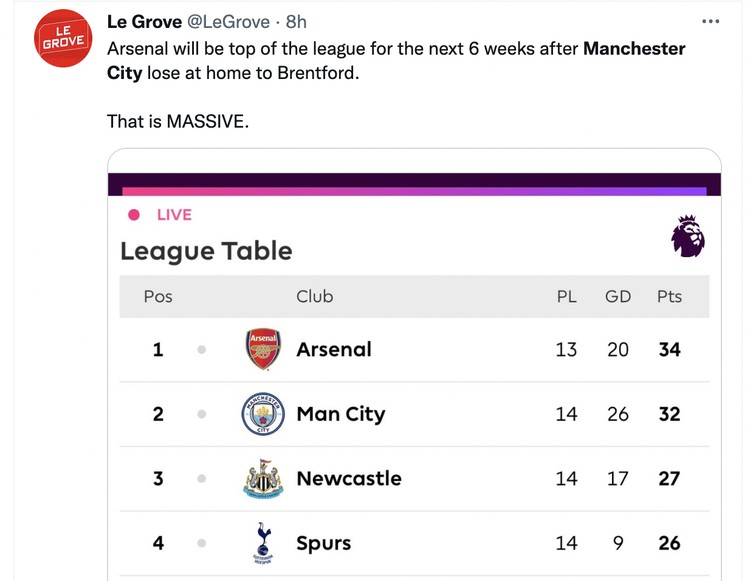Select the Spurs team name

[x=324, y=543]
